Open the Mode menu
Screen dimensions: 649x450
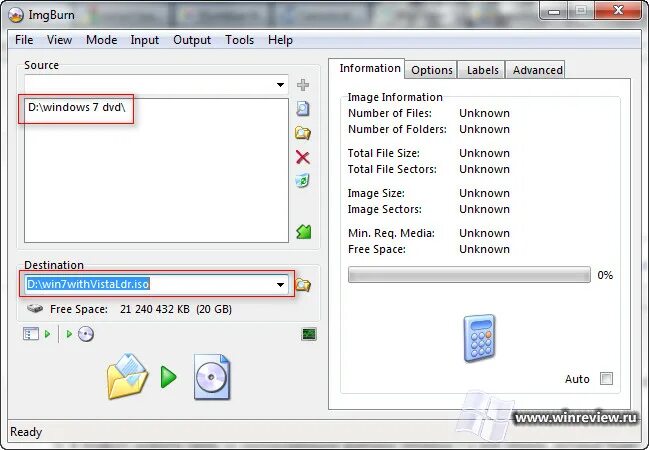pos(101,40)
